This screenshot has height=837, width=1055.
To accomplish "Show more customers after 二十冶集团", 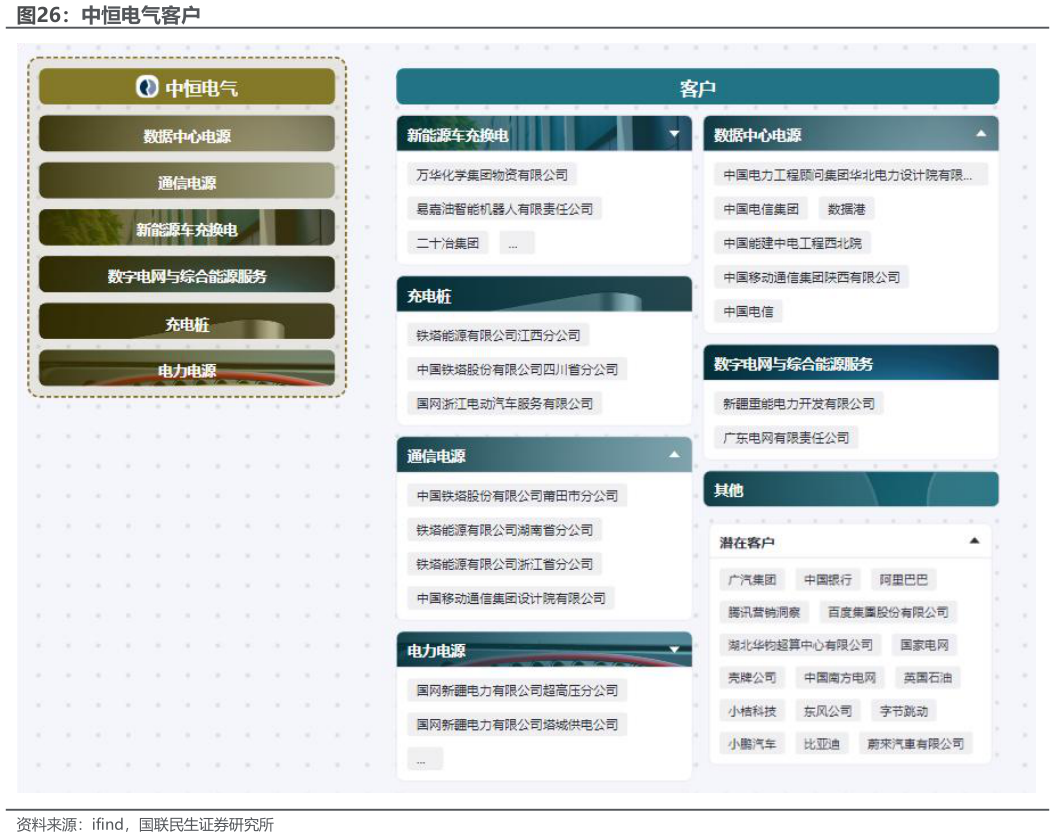I will (516, 244).
